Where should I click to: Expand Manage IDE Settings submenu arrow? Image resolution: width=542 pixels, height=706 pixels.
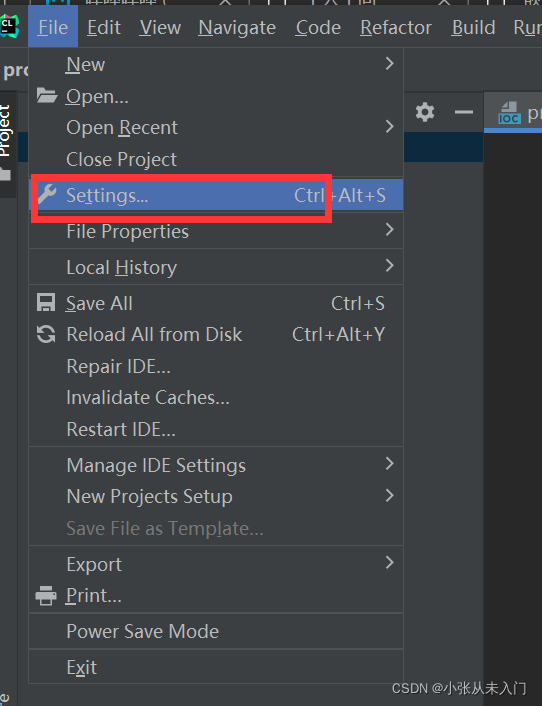tap(390, 463)
